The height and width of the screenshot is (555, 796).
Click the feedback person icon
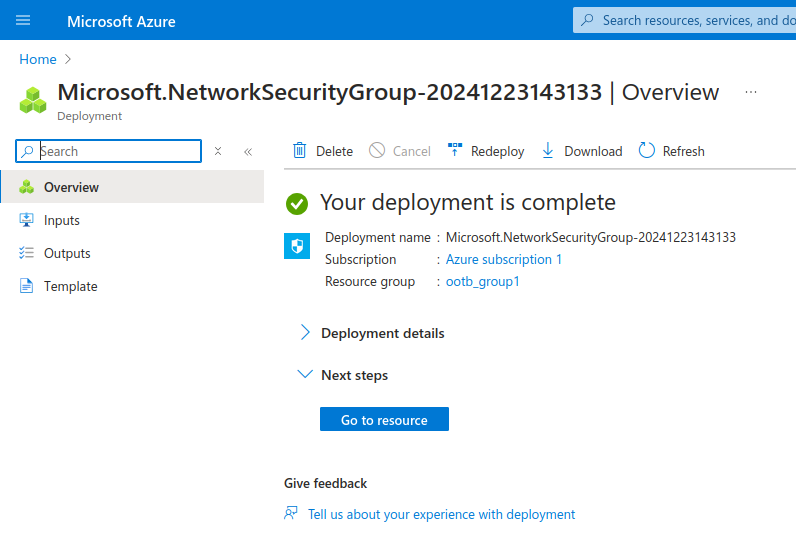(x=291, y=514)
